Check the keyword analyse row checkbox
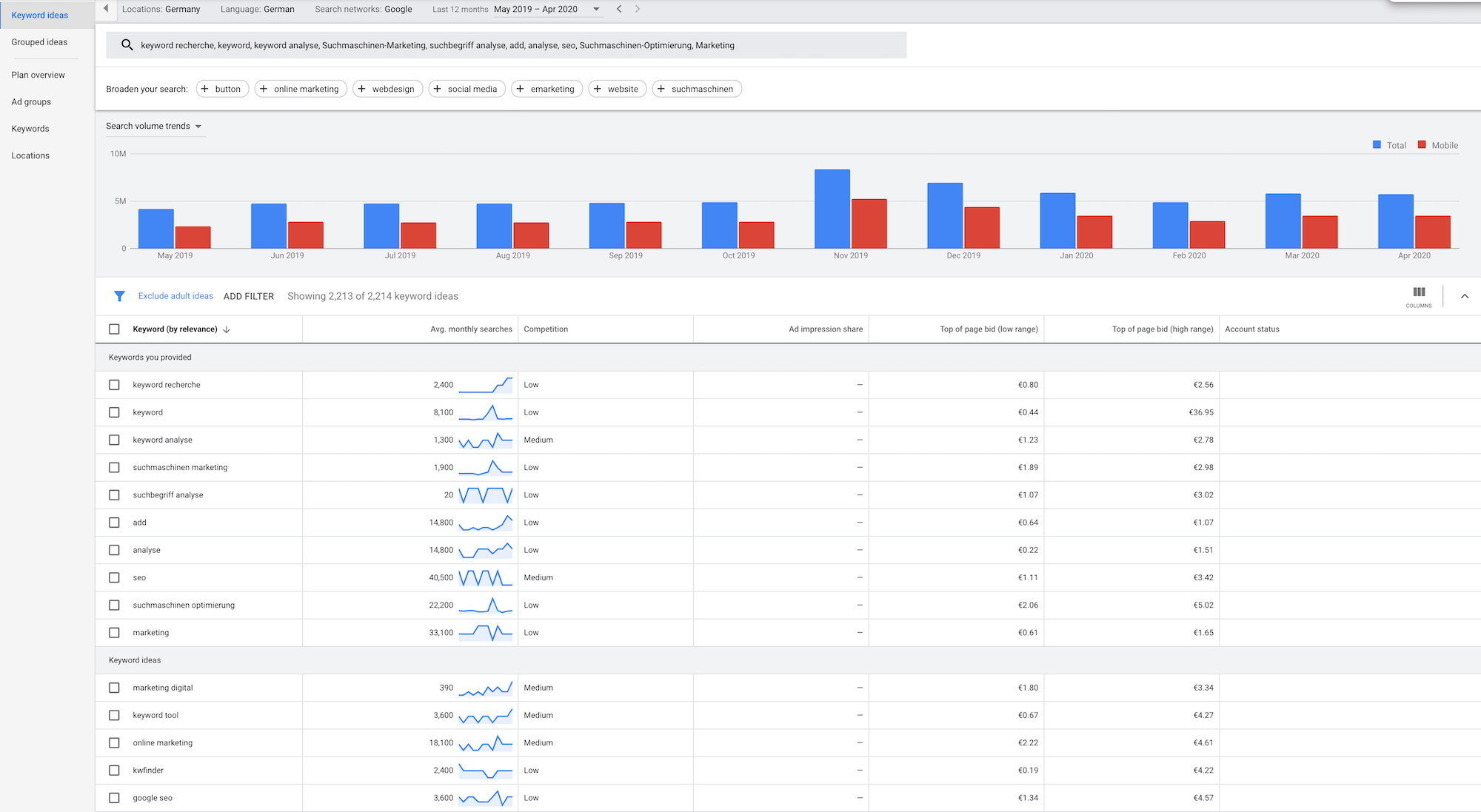The image size is (1481, 812). tap(114, 440)
